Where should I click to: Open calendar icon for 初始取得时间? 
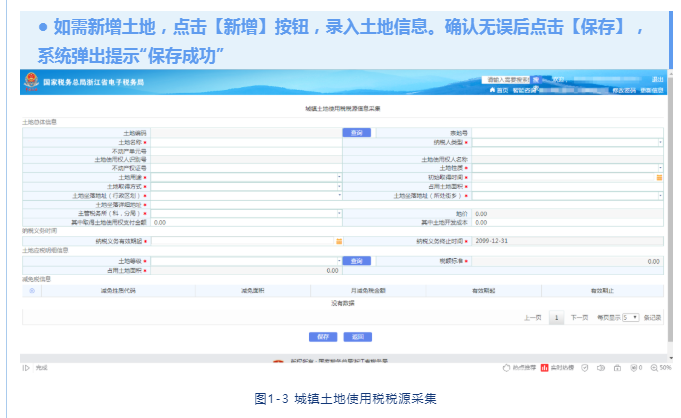pos(659,178)
